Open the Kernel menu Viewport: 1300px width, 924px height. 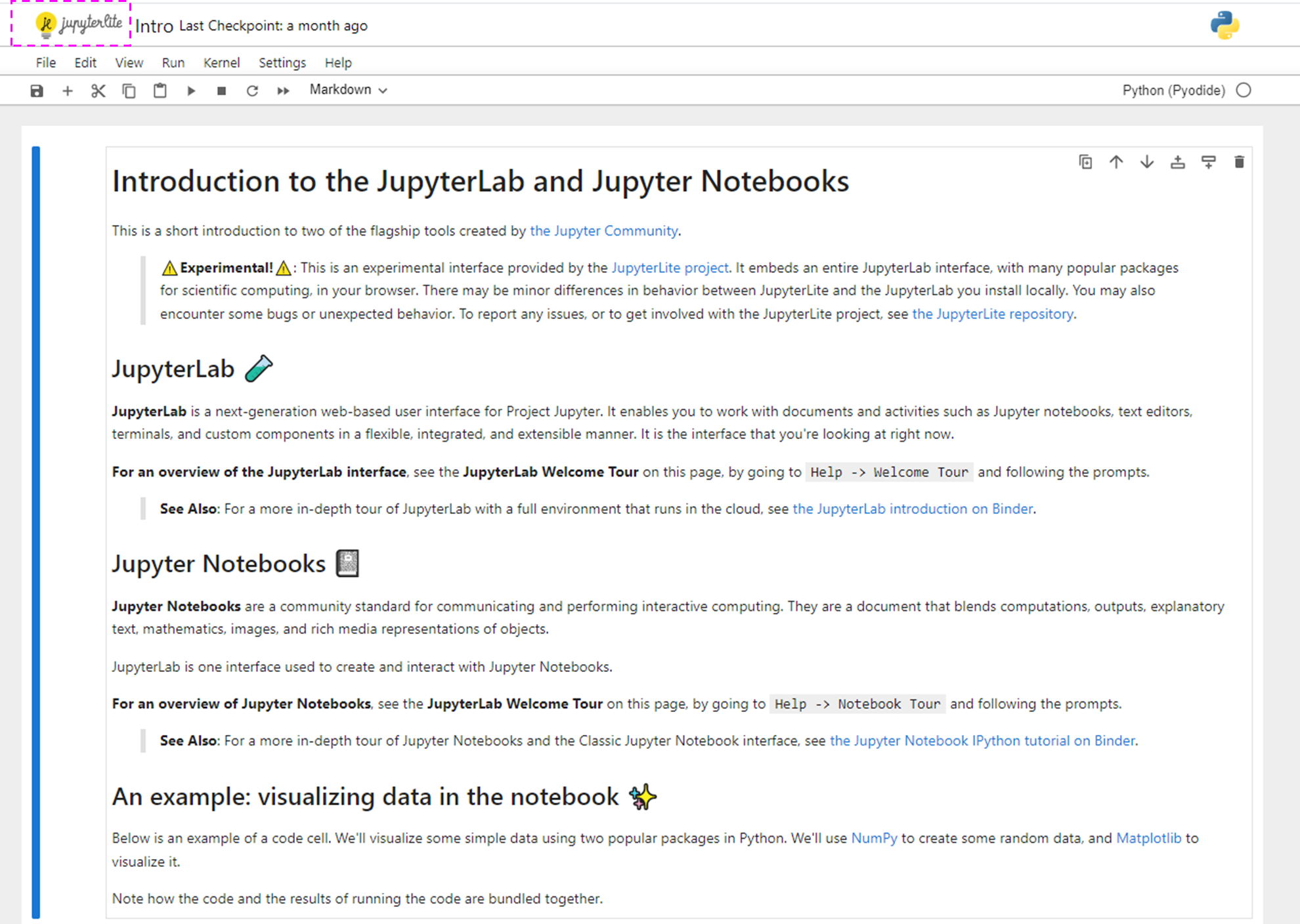click(x=221, y=62)
